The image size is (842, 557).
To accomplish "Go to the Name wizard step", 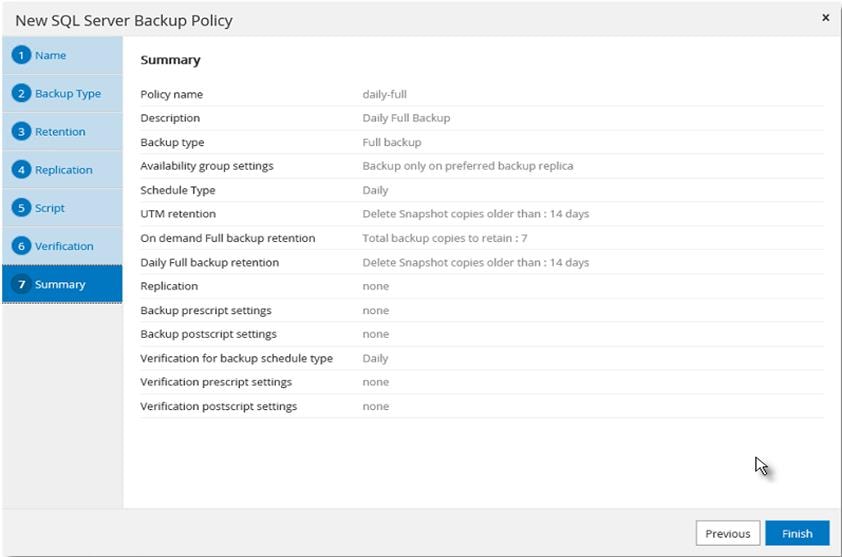I will click(x=62, y=55).
